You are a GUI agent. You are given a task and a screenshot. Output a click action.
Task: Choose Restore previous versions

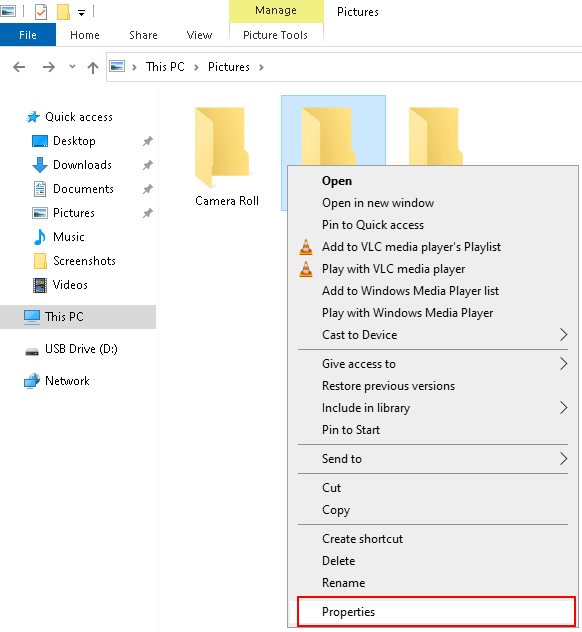tap(433, 386)
